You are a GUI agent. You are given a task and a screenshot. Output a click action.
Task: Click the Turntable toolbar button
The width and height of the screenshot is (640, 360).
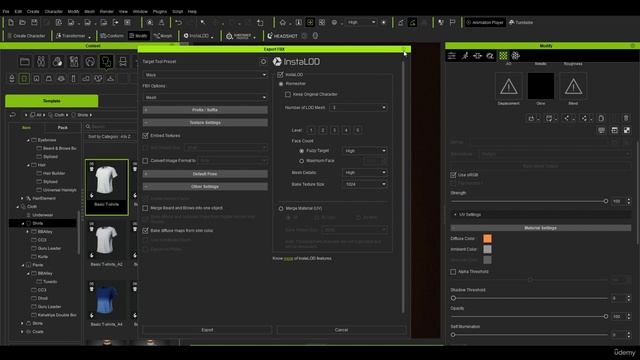coord(521,22)
